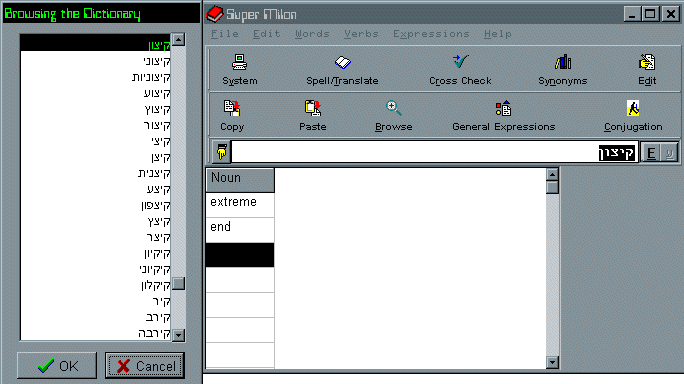Click the Paste clipboard icon
The width and height of the screenshot is (684, 384).
point(313,108)
